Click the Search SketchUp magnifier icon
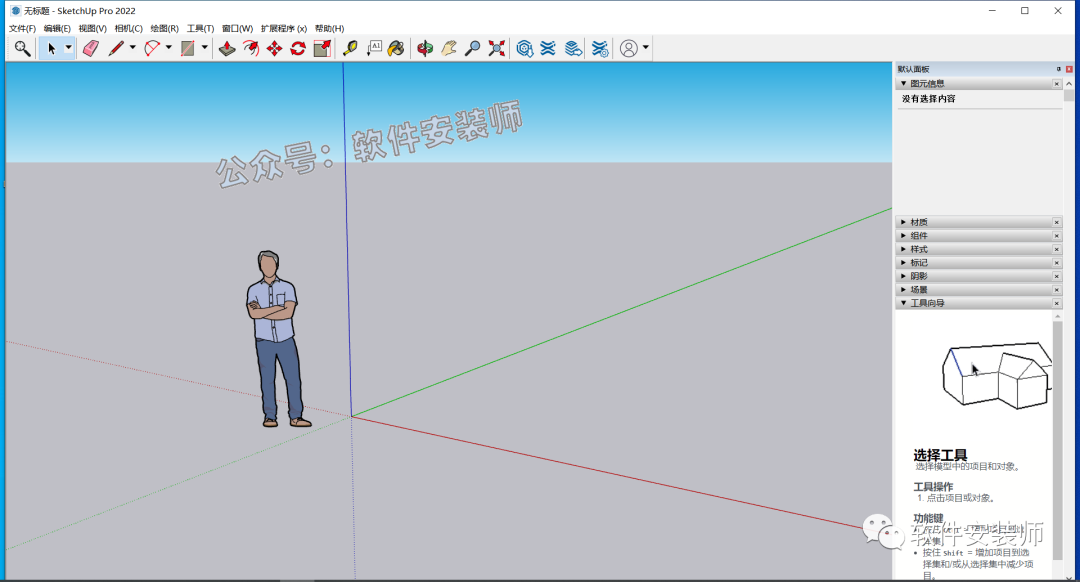 click(x=22, y=48)
